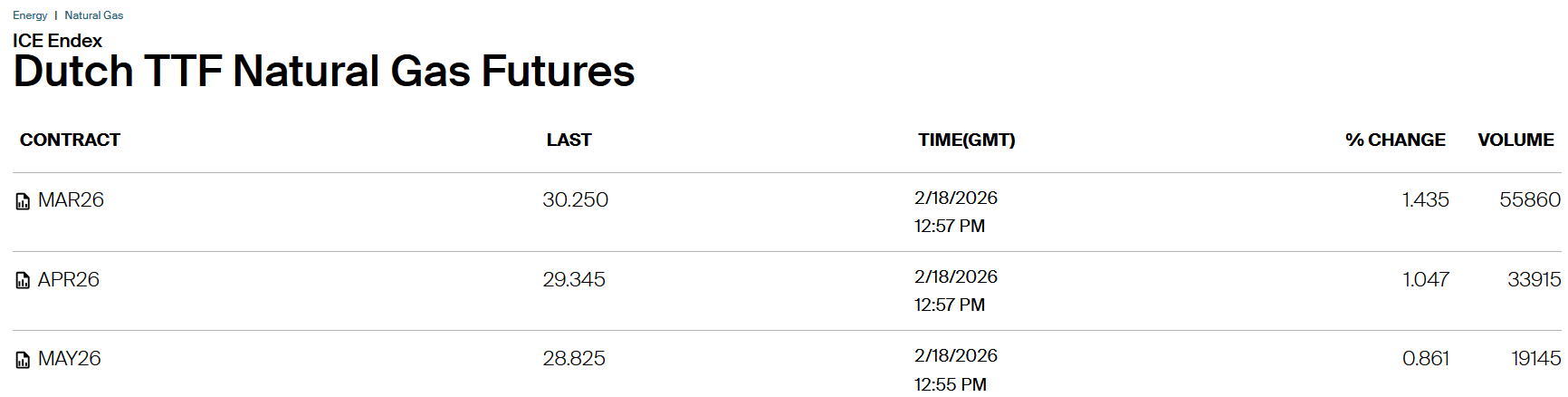Image resolution: width=1568 pixels, height=397 pixels.
Task: Click the MAY26 contract name
Action: click(x=70, y=359)
